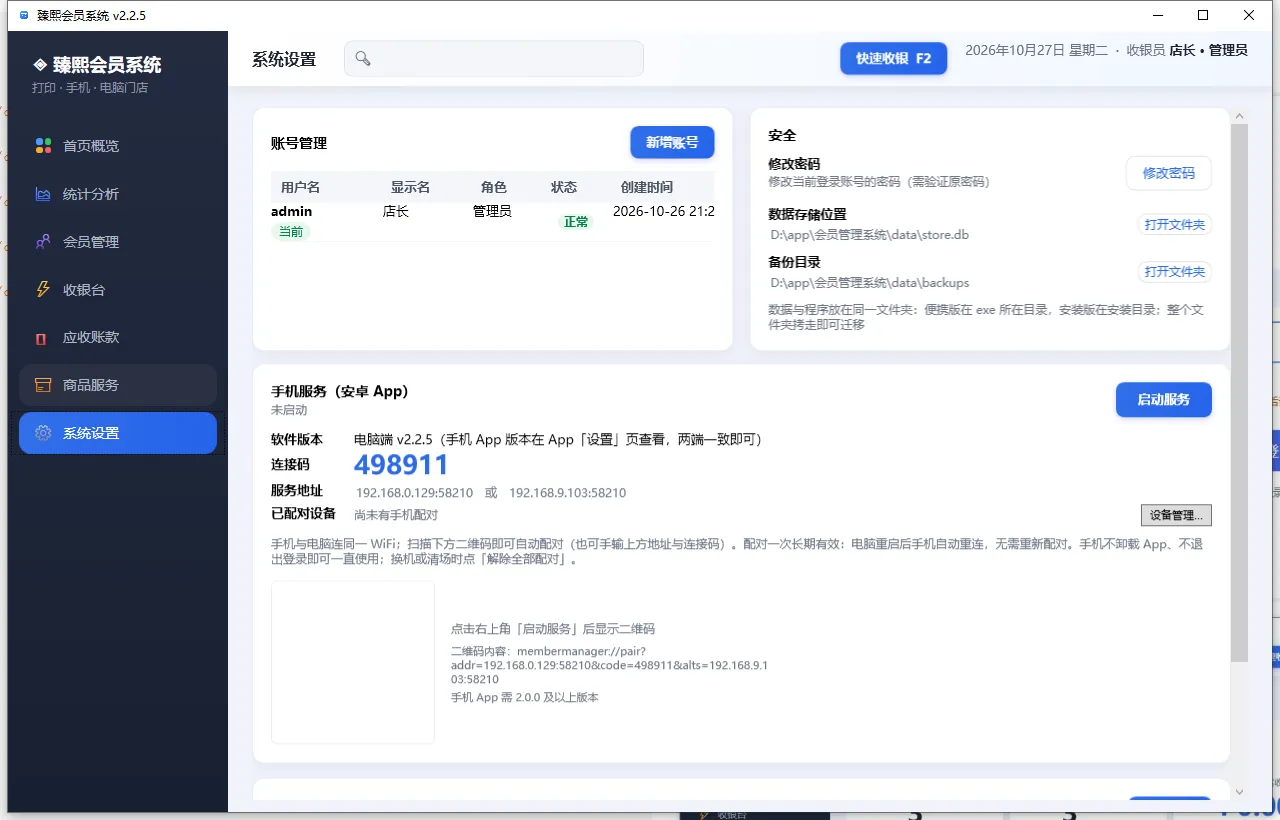Click the path D:\app\会员管理系统\data\store.db
1280x820 pixels.
tap(869, 235)
